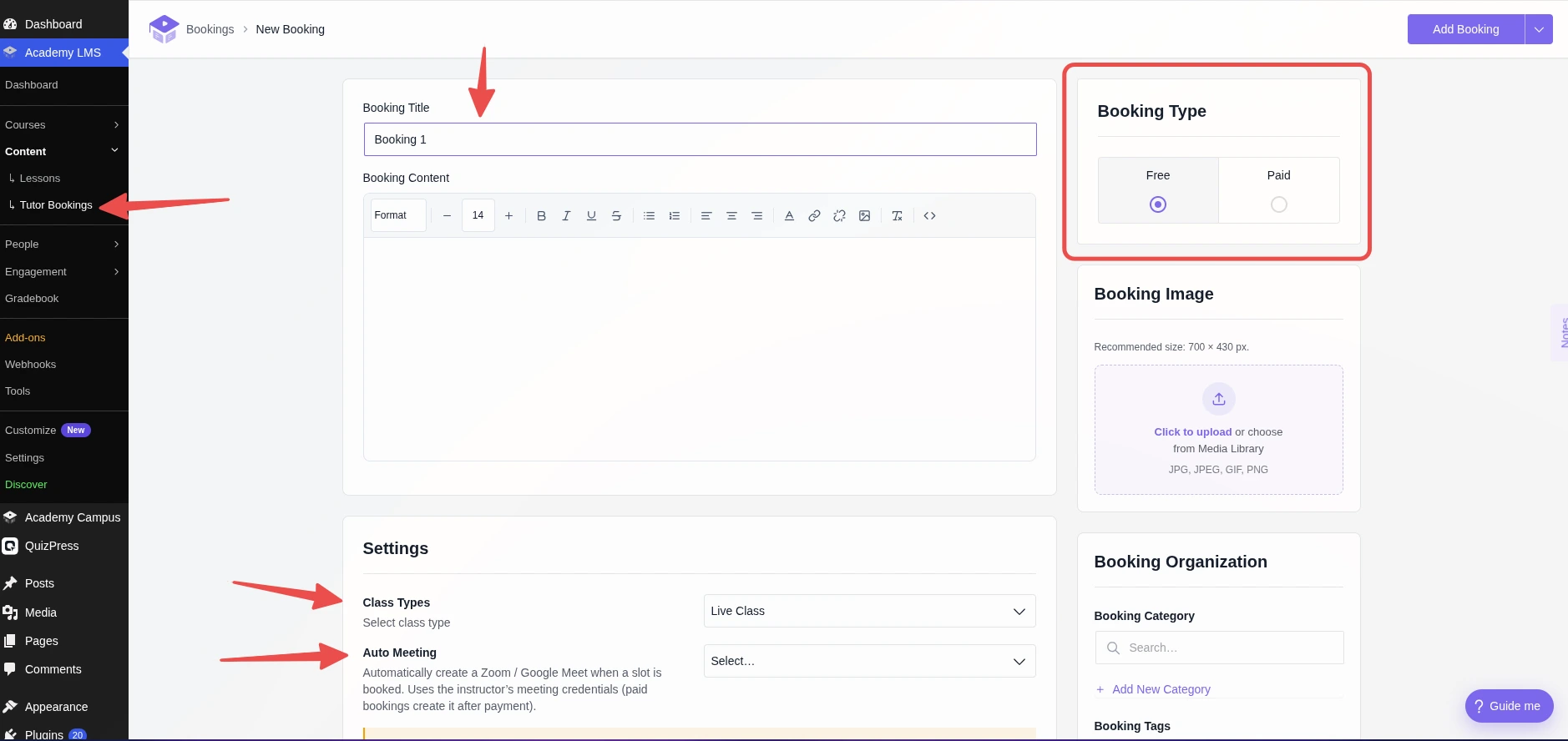Click the Add Booking button
The height and width of the screenshot is (741, 1568).
(x=1466, y=29)
